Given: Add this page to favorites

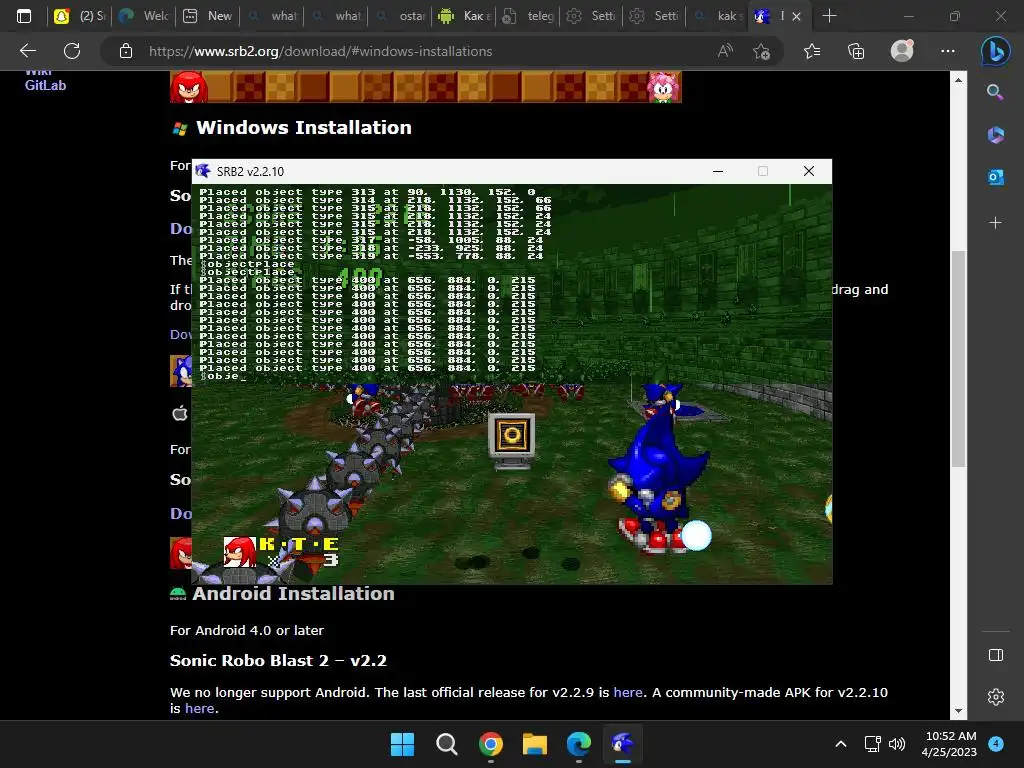Looking at the screenshot, I should click(x=761, y=51).
